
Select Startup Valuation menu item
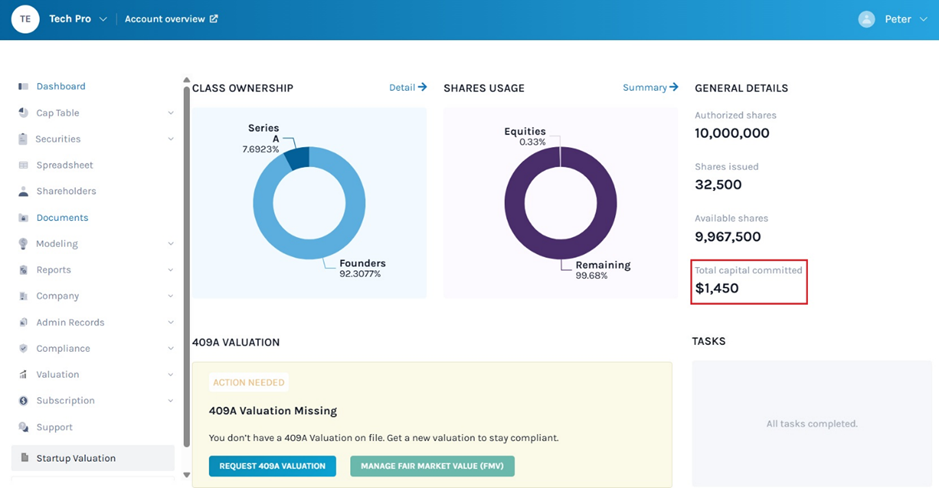pyautogui.click(x=76, y=458)
